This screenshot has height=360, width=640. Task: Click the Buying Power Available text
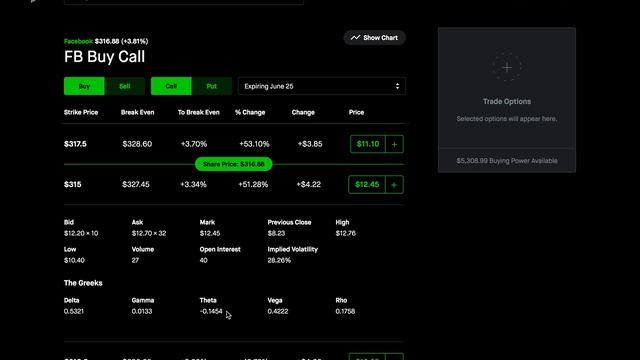[507, 161]
